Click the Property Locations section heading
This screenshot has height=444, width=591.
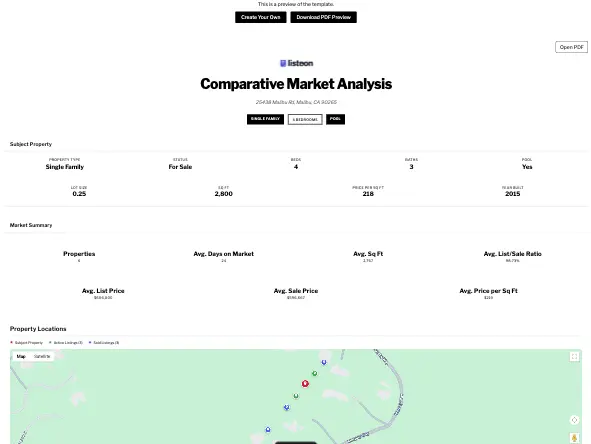pos(38,329)
